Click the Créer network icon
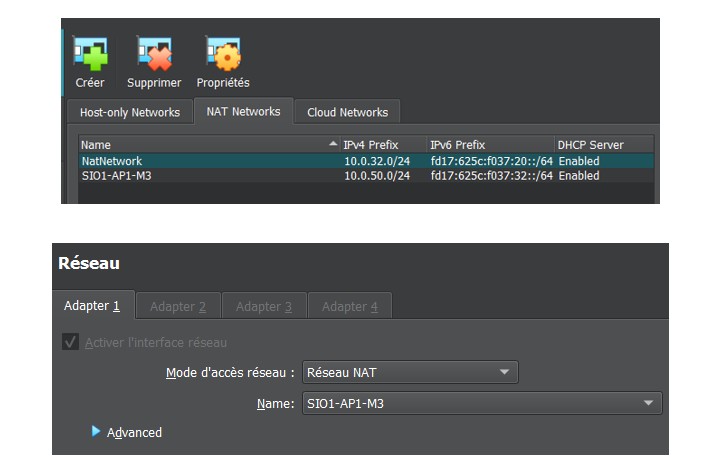The height and width of the screenshot is (473, 720). point(90,55)
